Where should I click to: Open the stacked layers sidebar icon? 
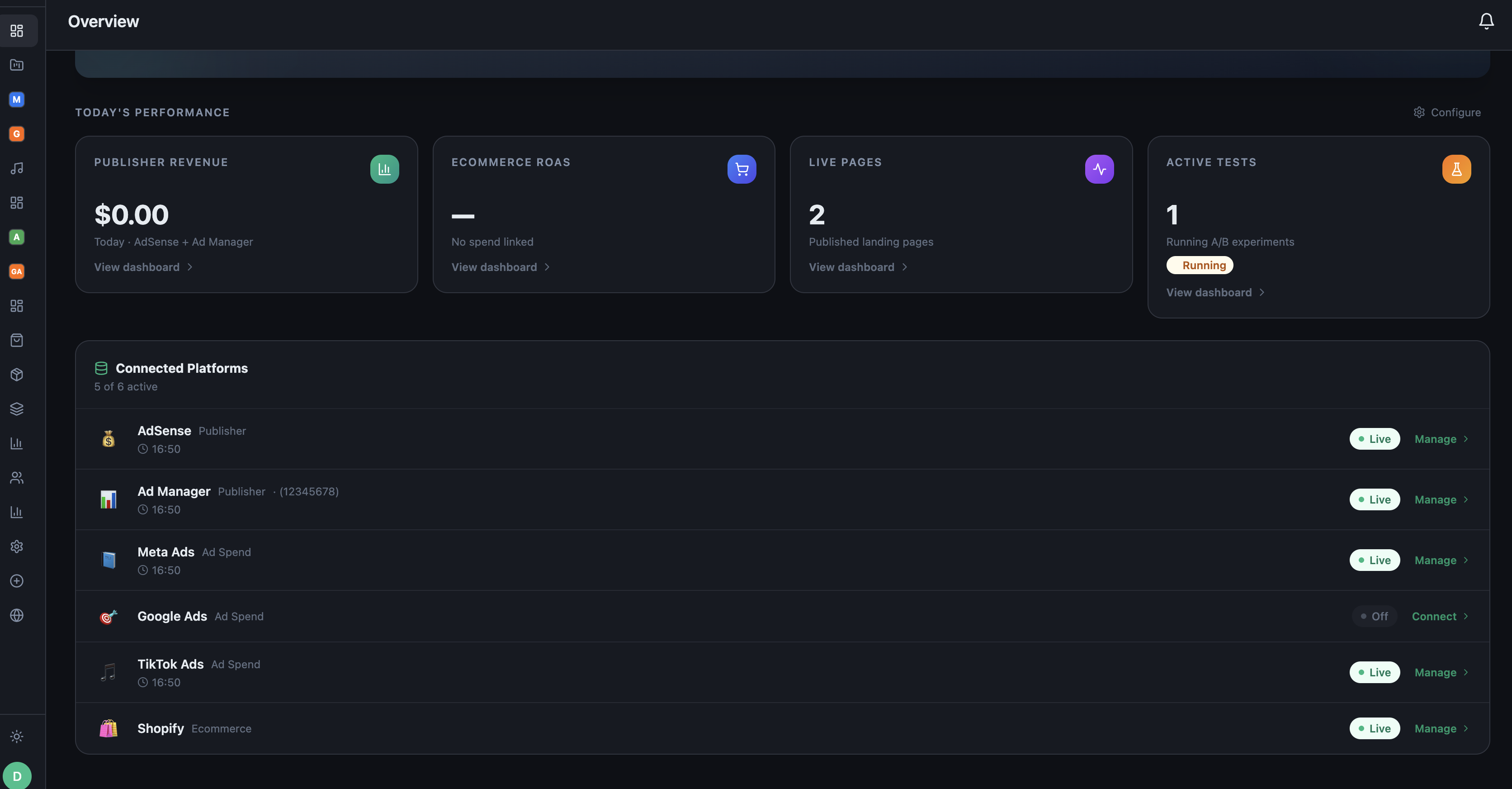(17, 409)
